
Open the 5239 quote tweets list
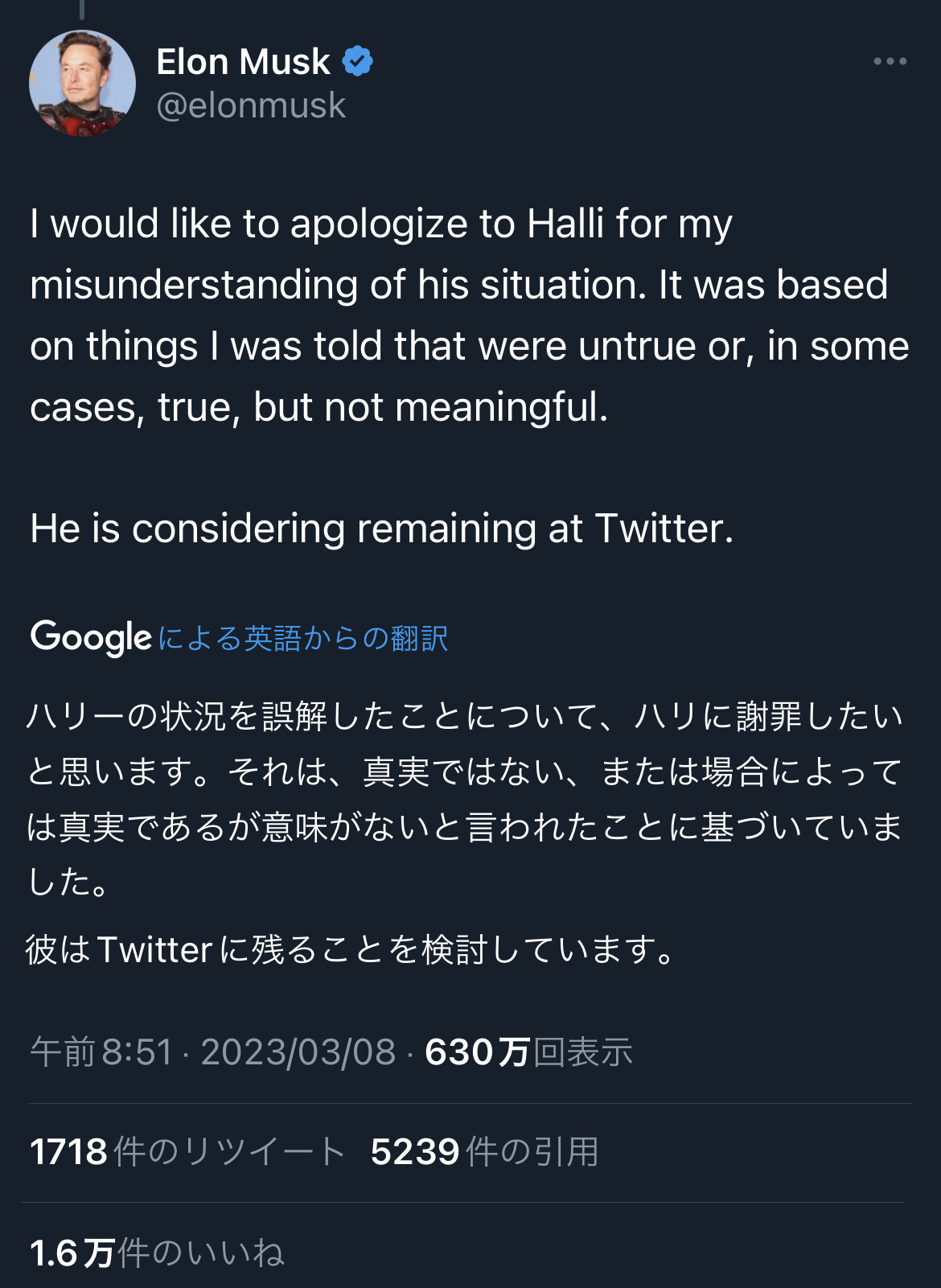tap(485, 1151)
